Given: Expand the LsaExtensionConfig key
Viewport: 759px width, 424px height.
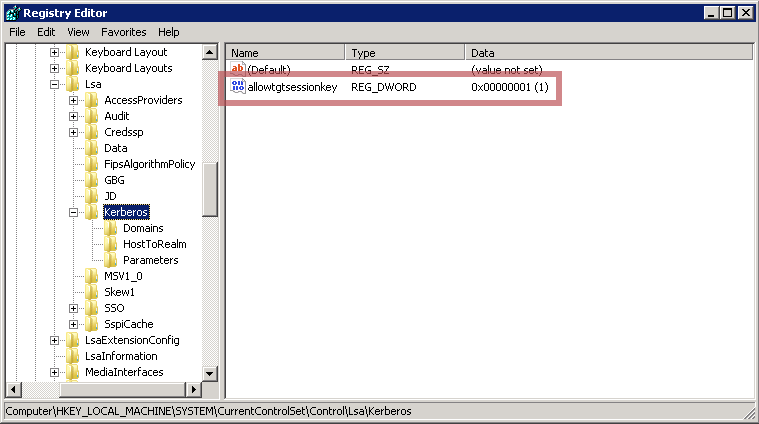Looking at the screenshot, I should (x=54, y=340).
